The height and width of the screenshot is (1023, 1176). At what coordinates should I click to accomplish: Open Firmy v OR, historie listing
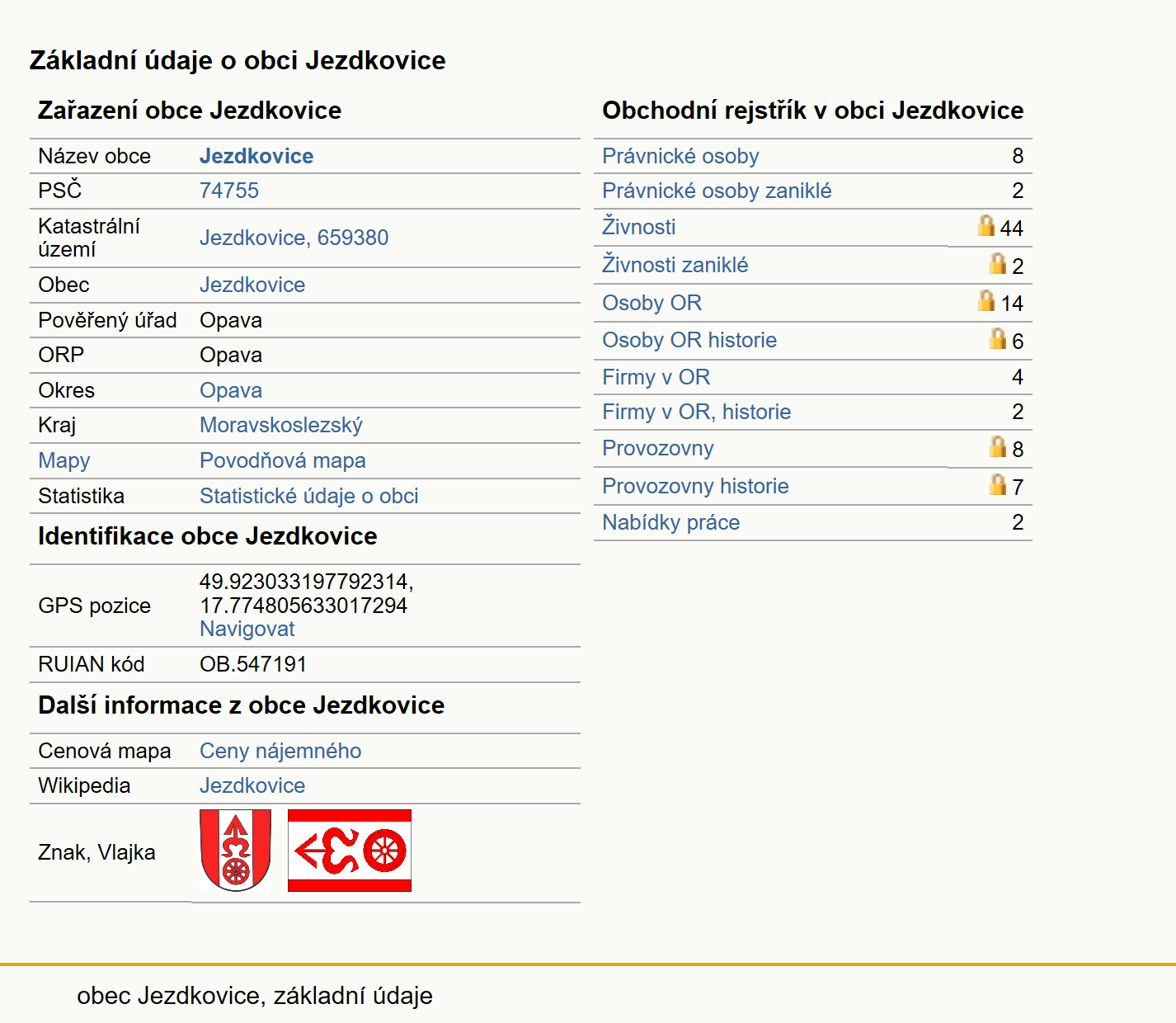(x=697, y=412)
